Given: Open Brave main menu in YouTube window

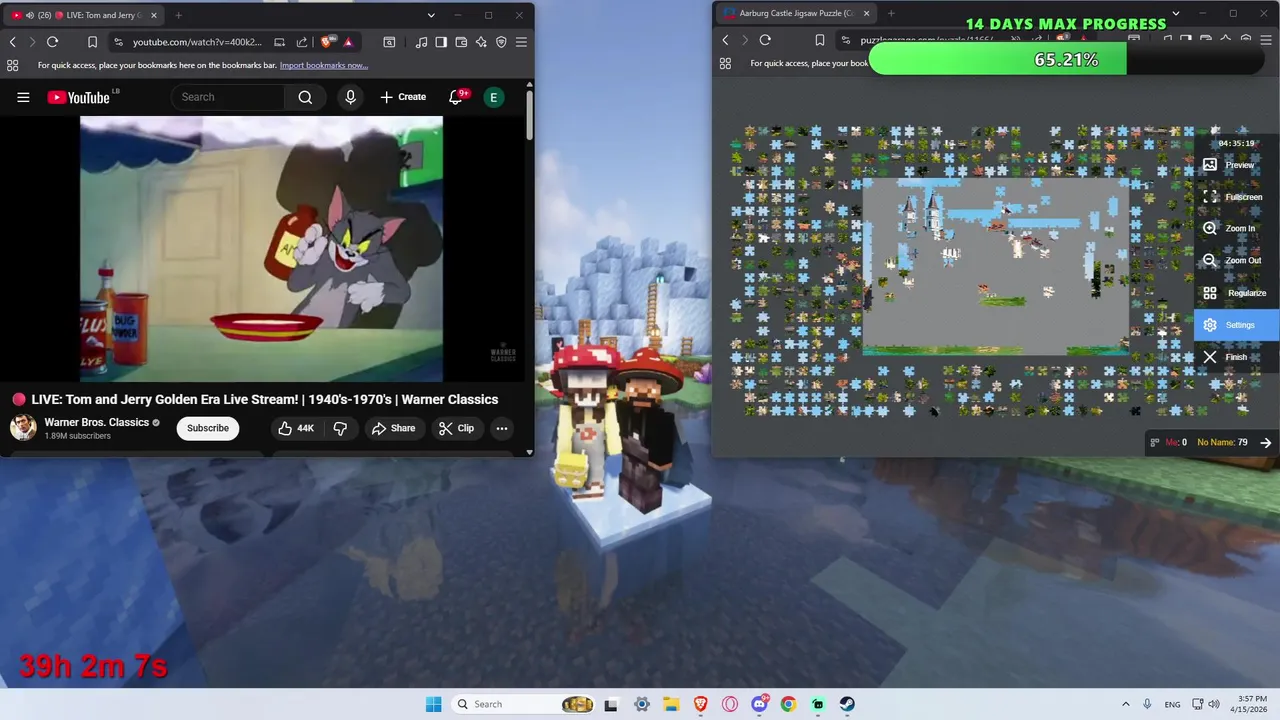Looking at the screenshot, I should click(521, 42).
